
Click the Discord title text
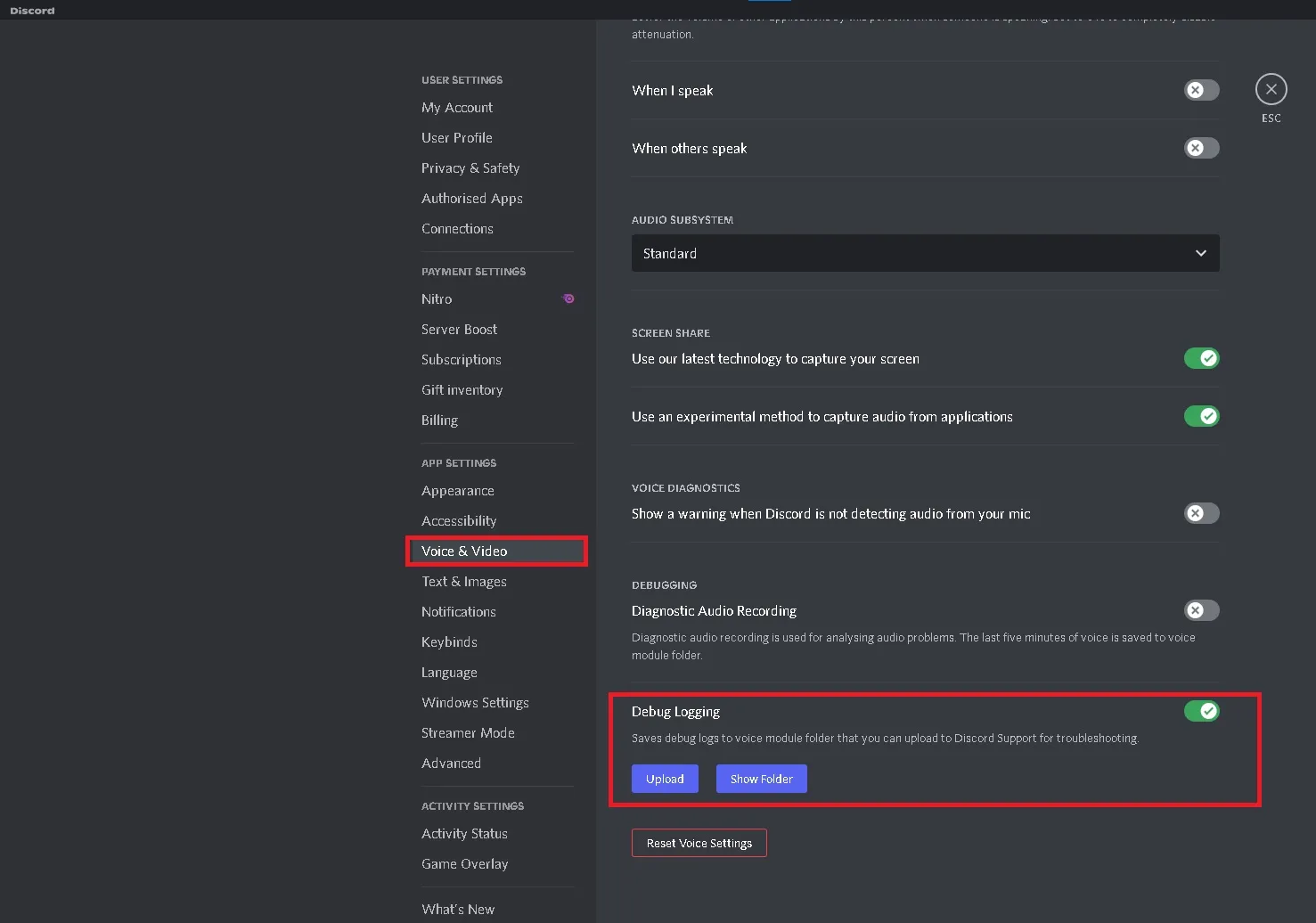(x=32, y=11)
